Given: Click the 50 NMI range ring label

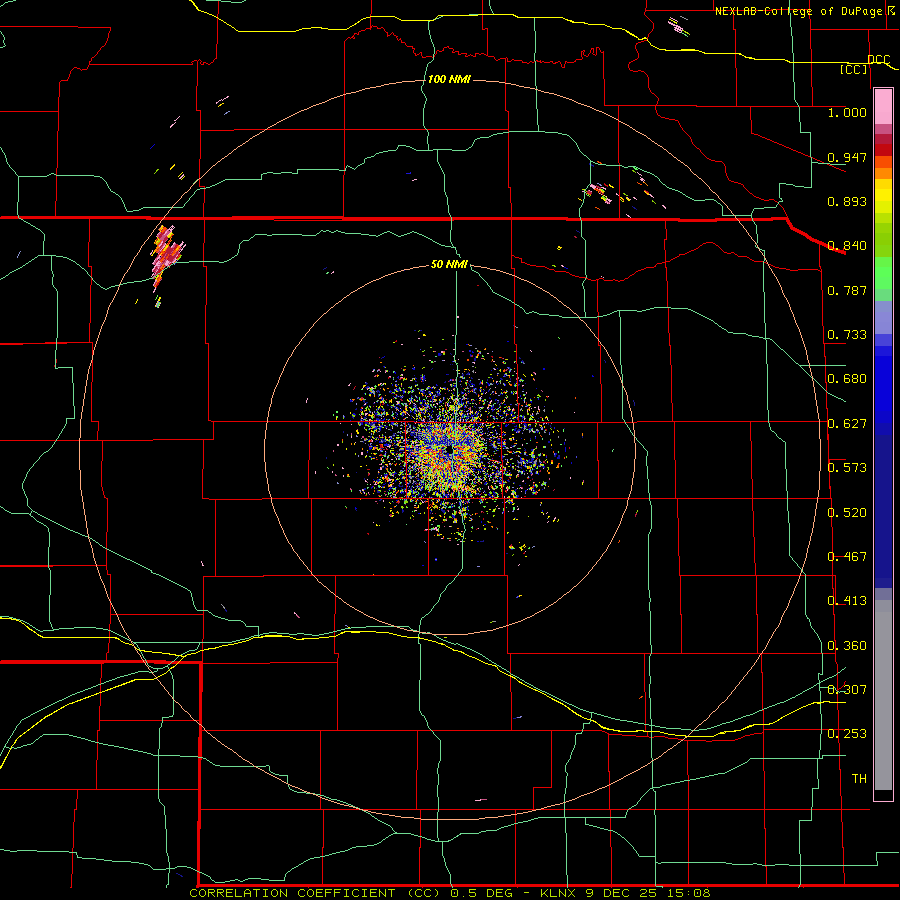Looking at the screenshot, I should (x=449, y=264).
